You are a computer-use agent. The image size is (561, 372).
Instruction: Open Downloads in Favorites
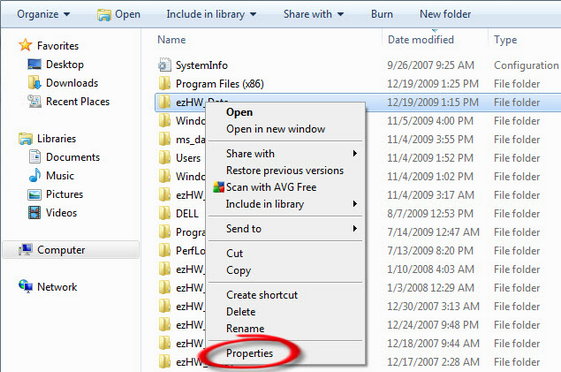click(x=72, y=83)
